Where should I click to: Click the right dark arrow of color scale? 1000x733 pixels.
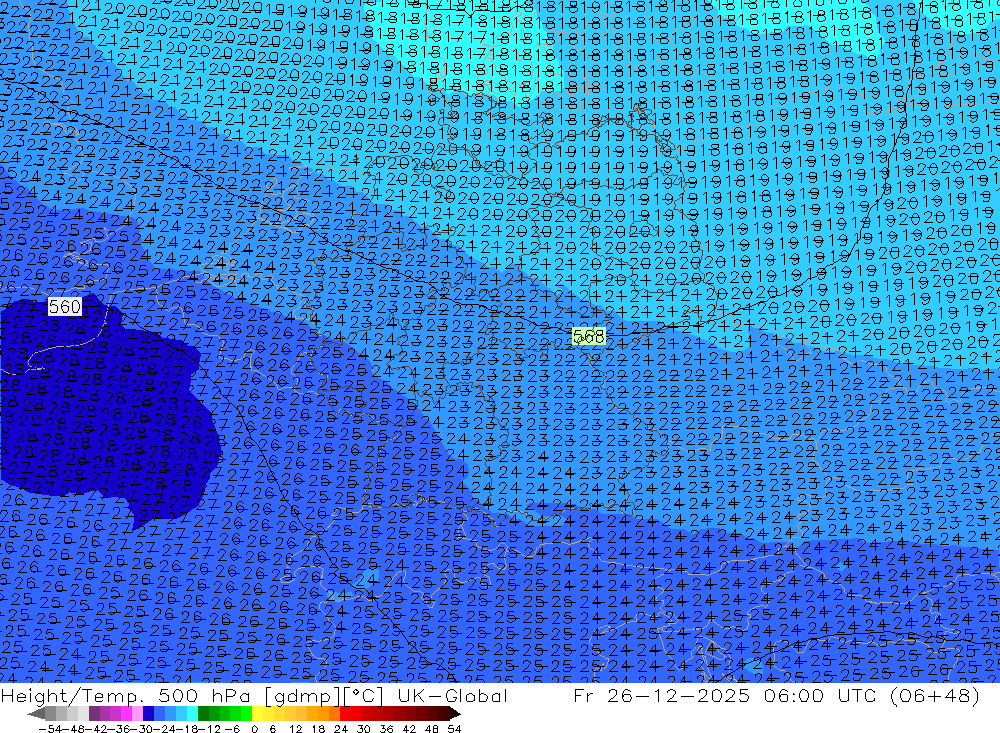pyautogui.click(x=455, y=713)
